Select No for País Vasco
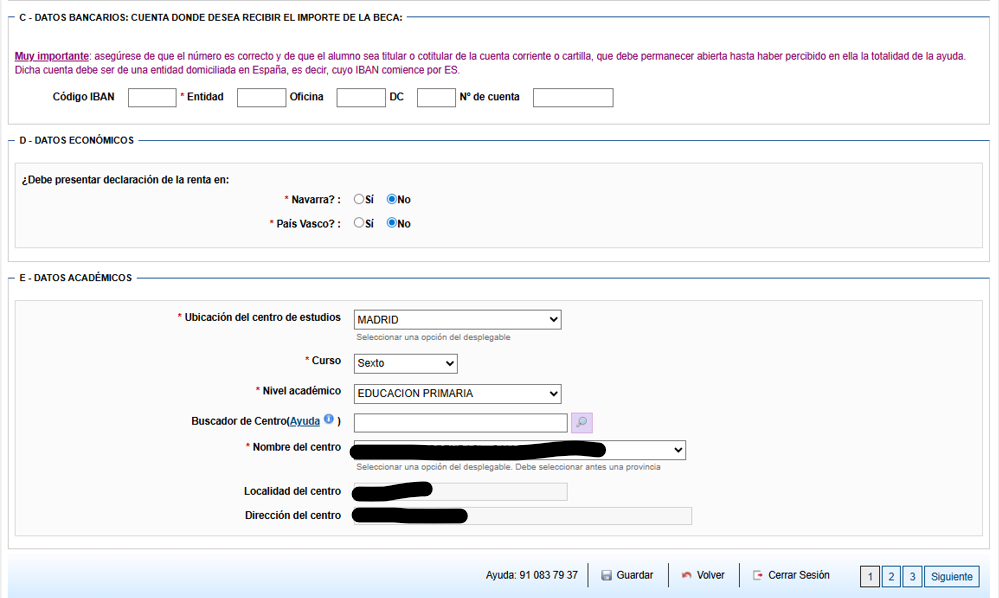The height and width of the screenshot is (598, 999). (392, 223)
